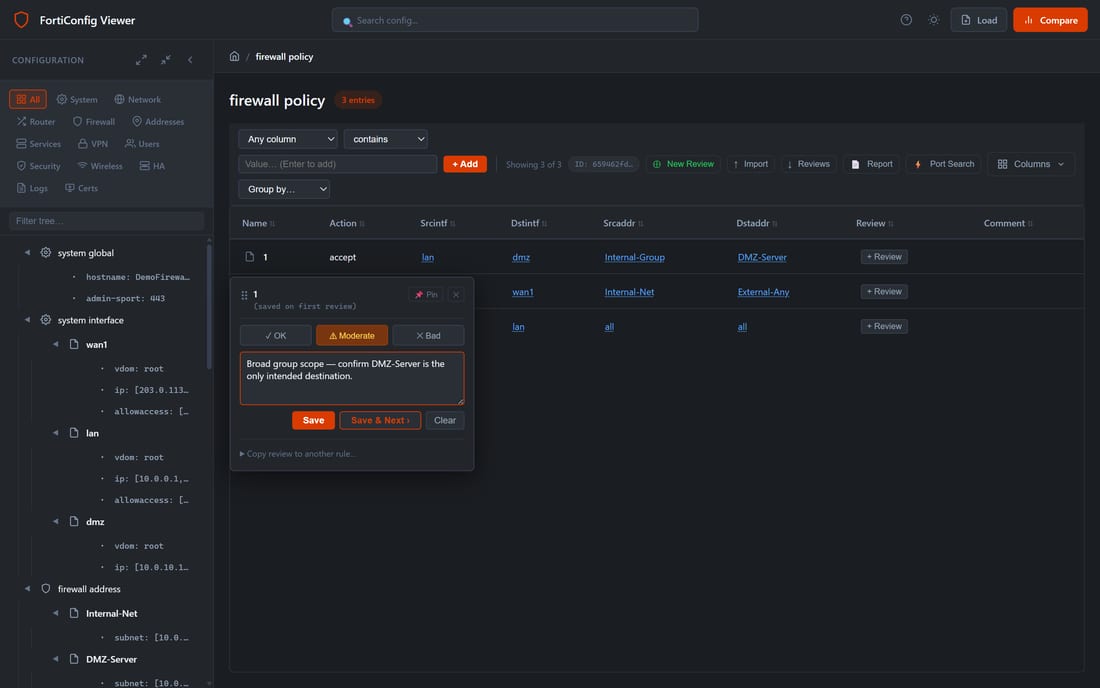Focus the filter Value input field
This screenshot has height=688, width=1100.
337,164
